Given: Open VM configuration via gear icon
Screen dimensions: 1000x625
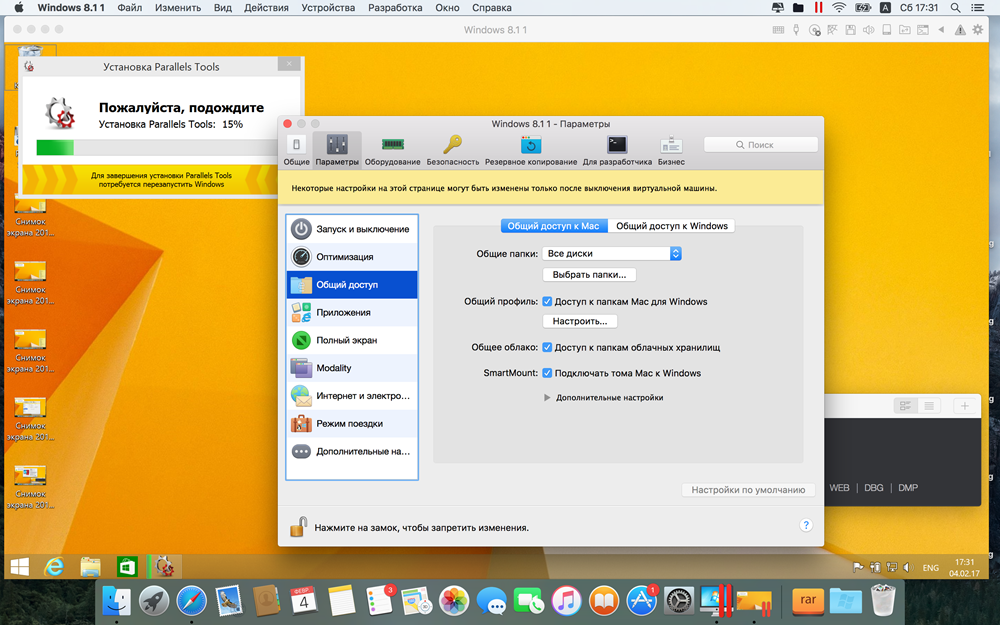Looking at the screenshot, I should pyautogui.click(x=978, y=30).
